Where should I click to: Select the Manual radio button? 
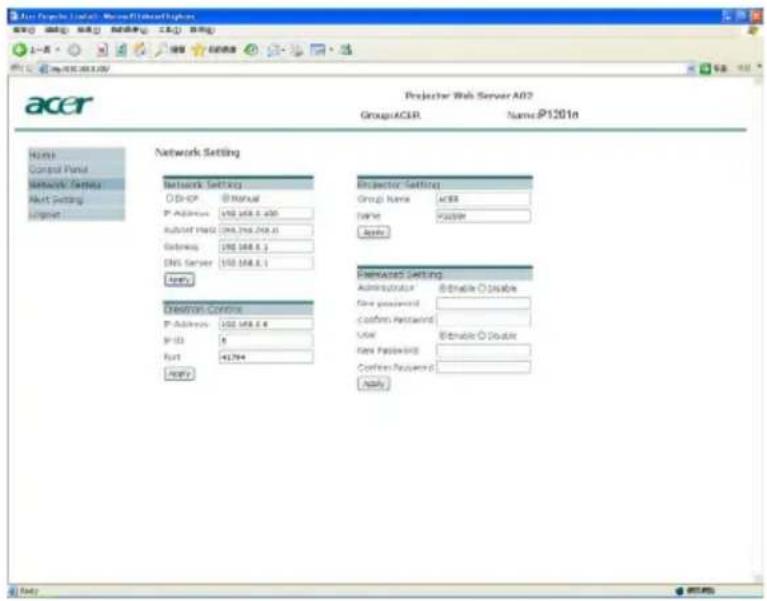(226, 199)
